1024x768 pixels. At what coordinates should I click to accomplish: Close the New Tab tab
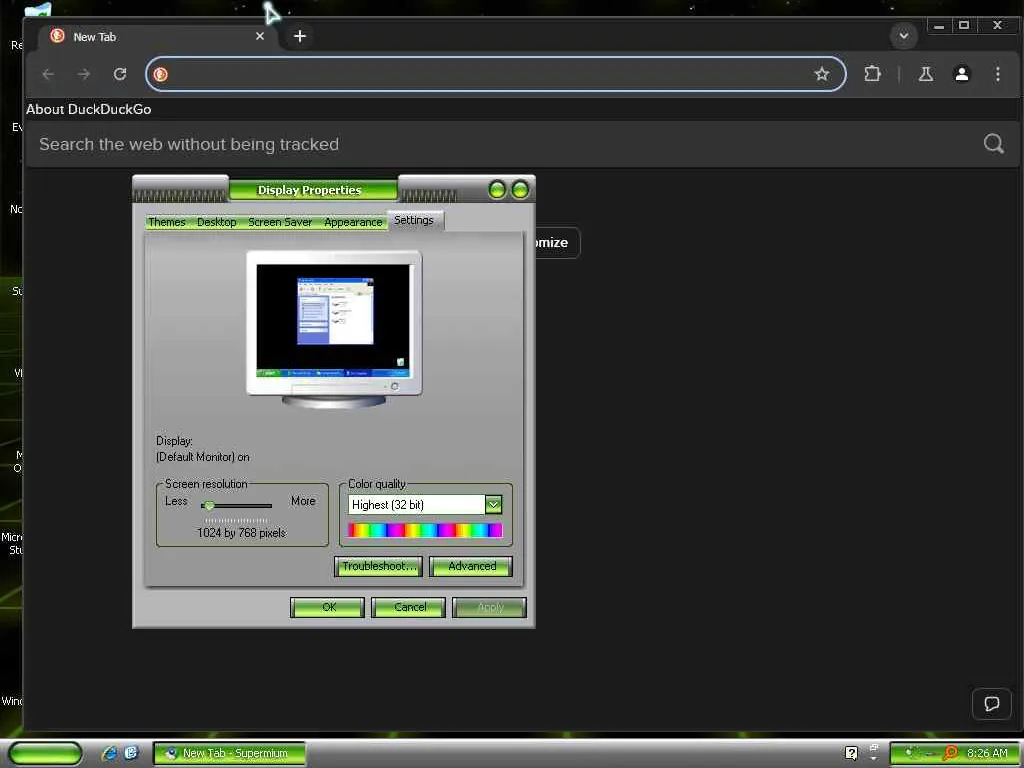tap(260, 37)
